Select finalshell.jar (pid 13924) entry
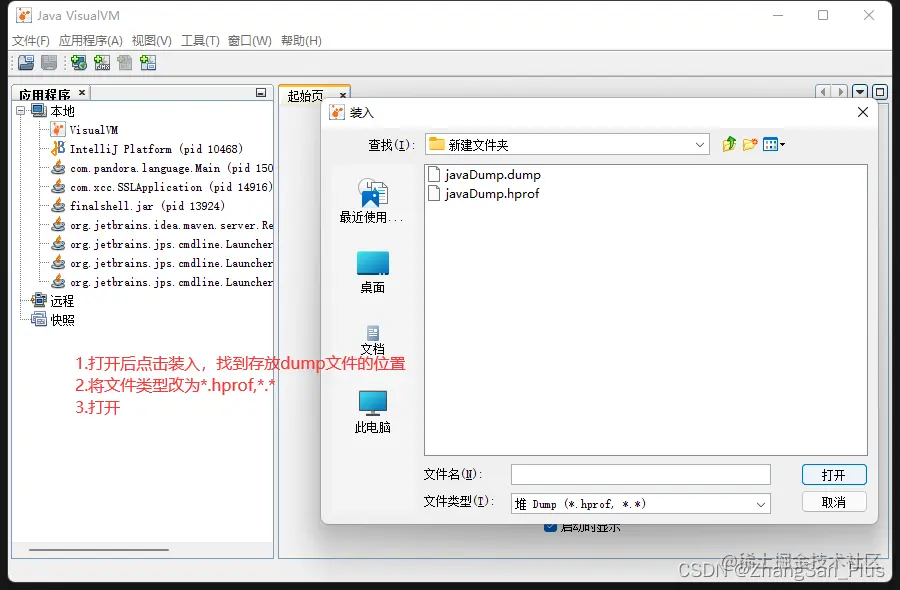The image size is (900, 590). pos(147,205)
